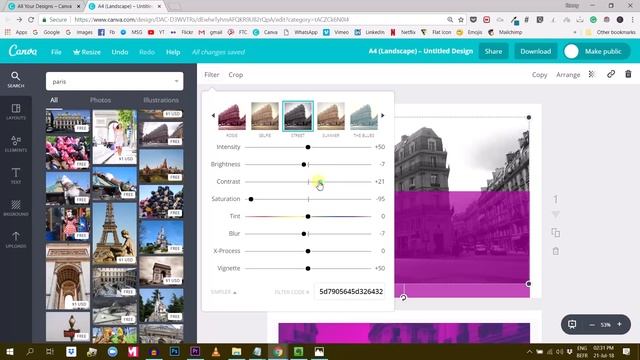640x360 pixels.
Task: Click the Vignette slider handle
Action: pyautogui.click(x=308, y=269)
